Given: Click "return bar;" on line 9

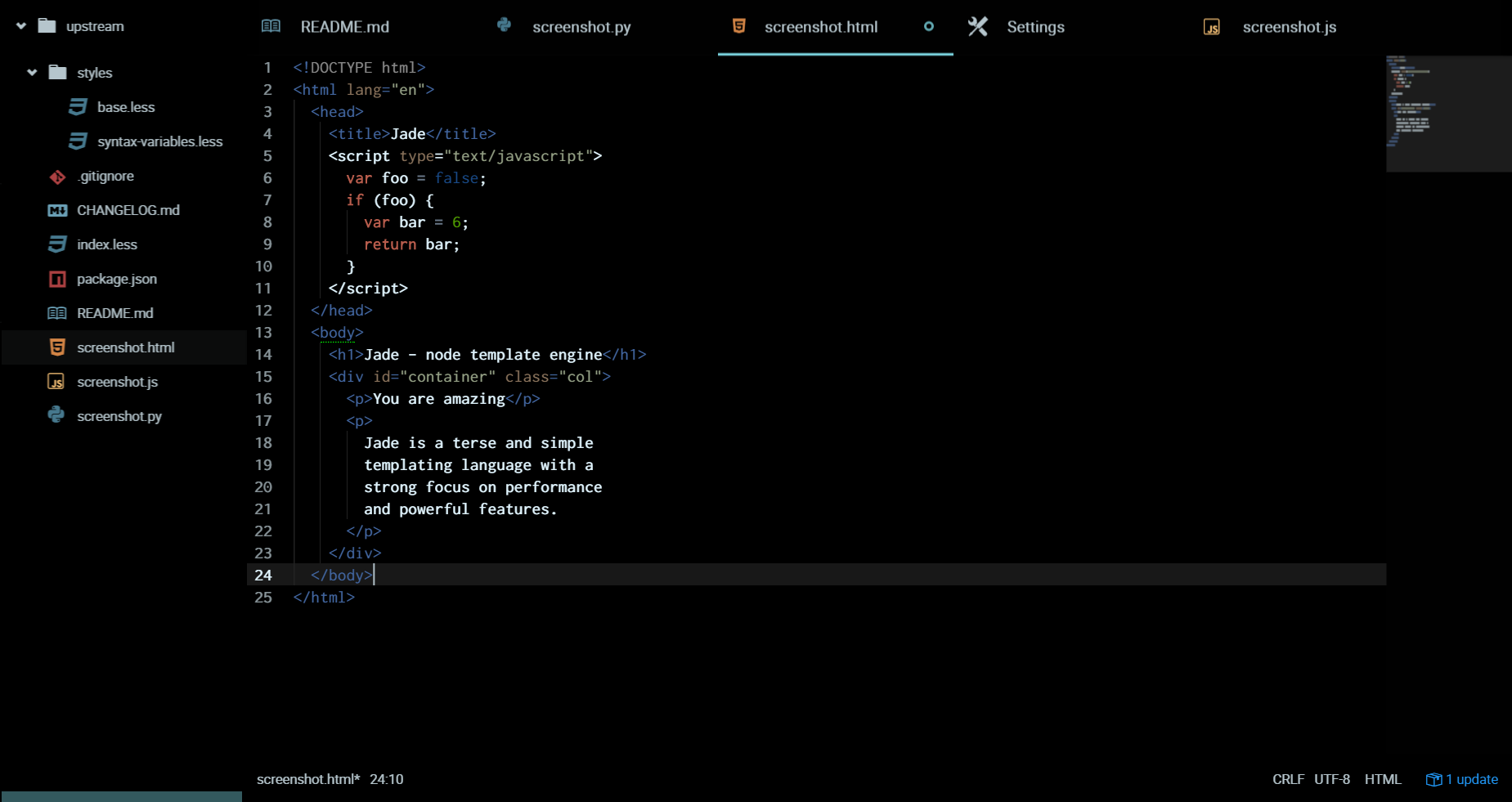Looking at the screenshot, I should tap(412, 244).
